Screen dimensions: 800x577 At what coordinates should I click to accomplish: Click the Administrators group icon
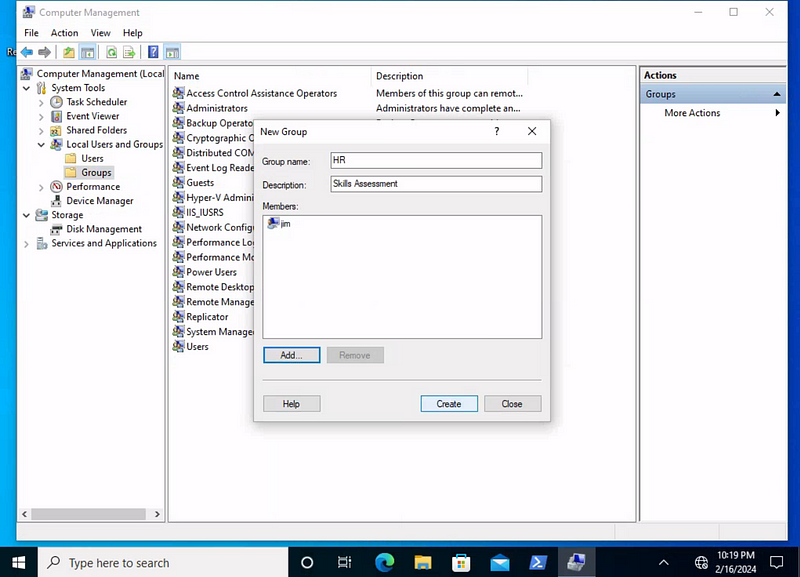pyautogui.click(x=178, y=108)
